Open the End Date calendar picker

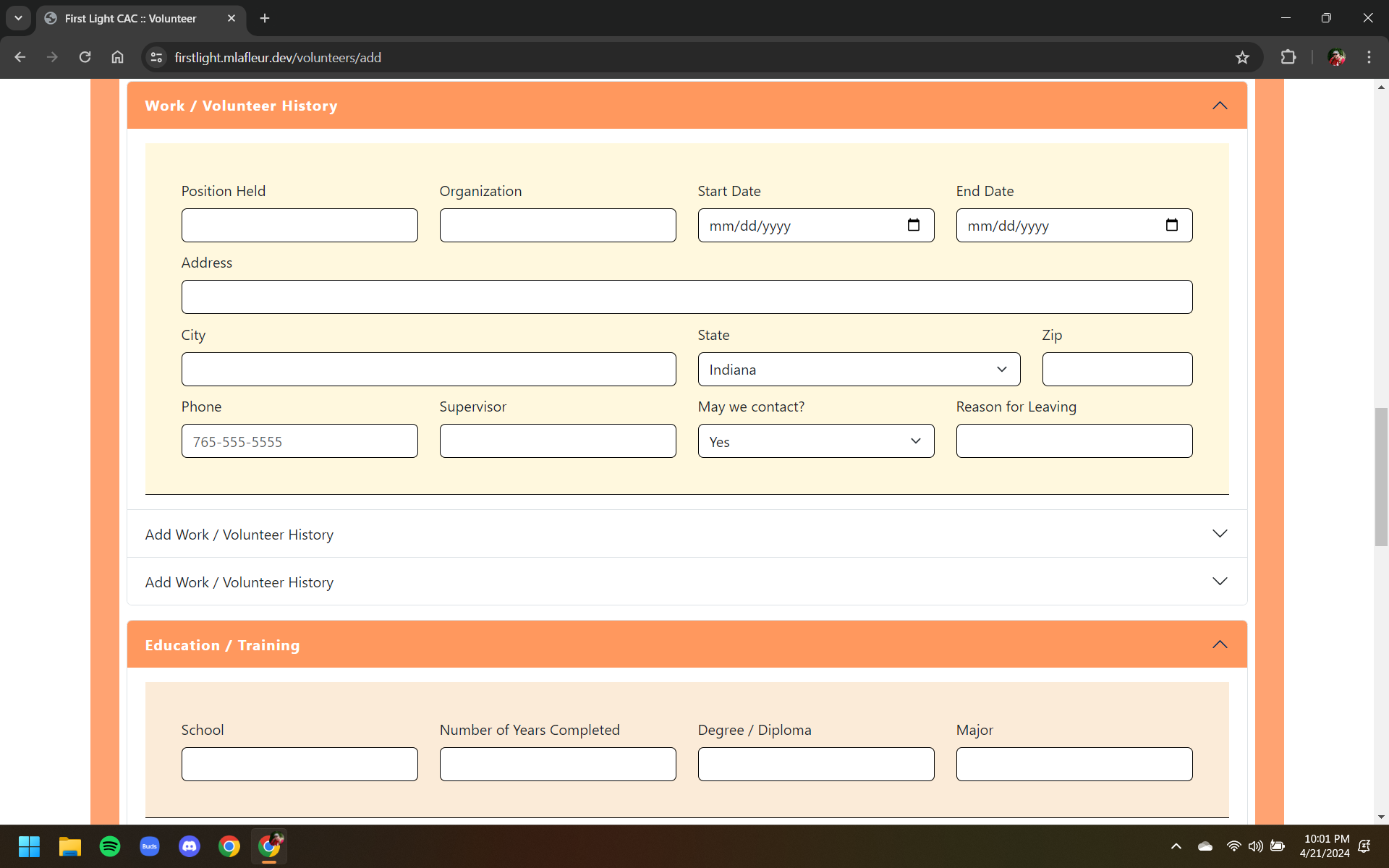tap(1171, 225)
